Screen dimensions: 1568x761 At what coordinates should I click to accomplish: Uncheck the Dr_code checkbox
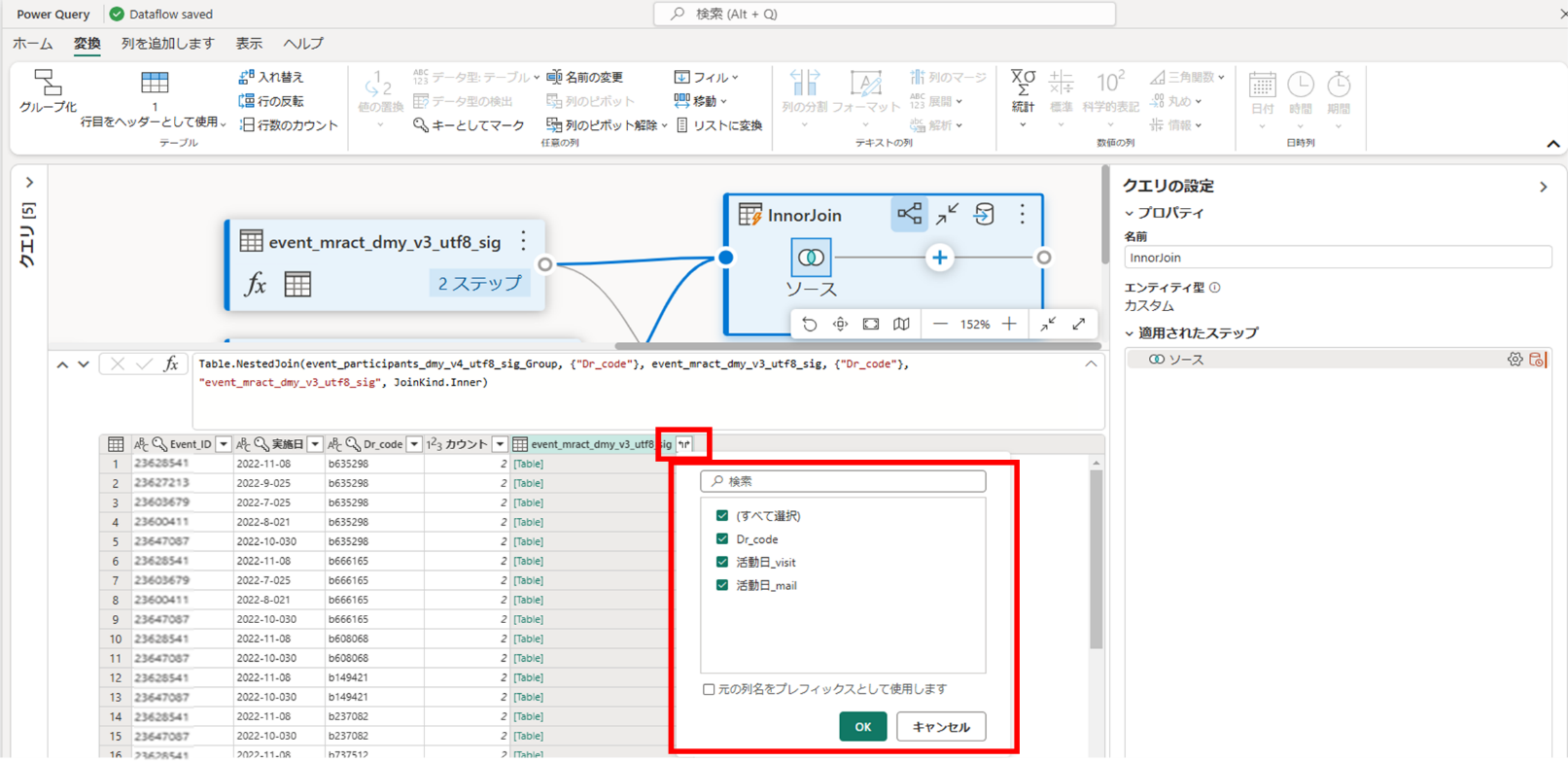722,539
